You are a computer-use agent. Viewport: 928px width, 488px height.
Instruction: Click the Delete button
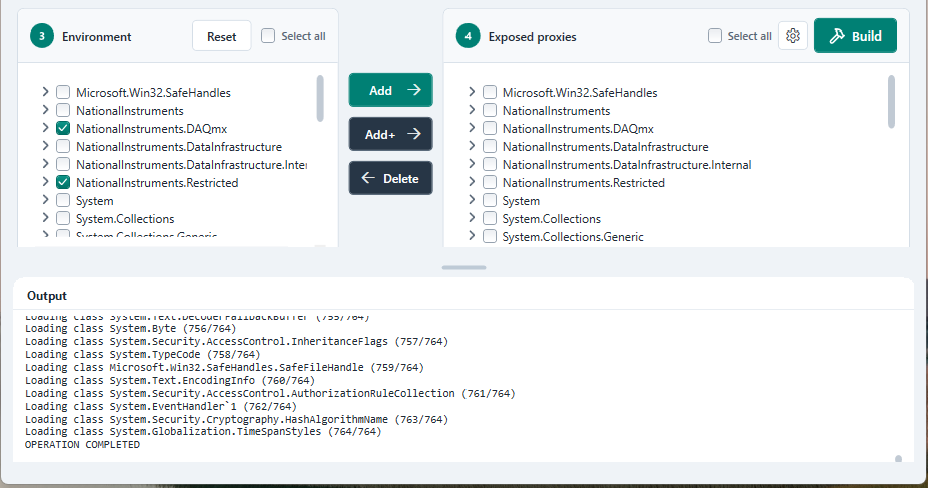391,178
